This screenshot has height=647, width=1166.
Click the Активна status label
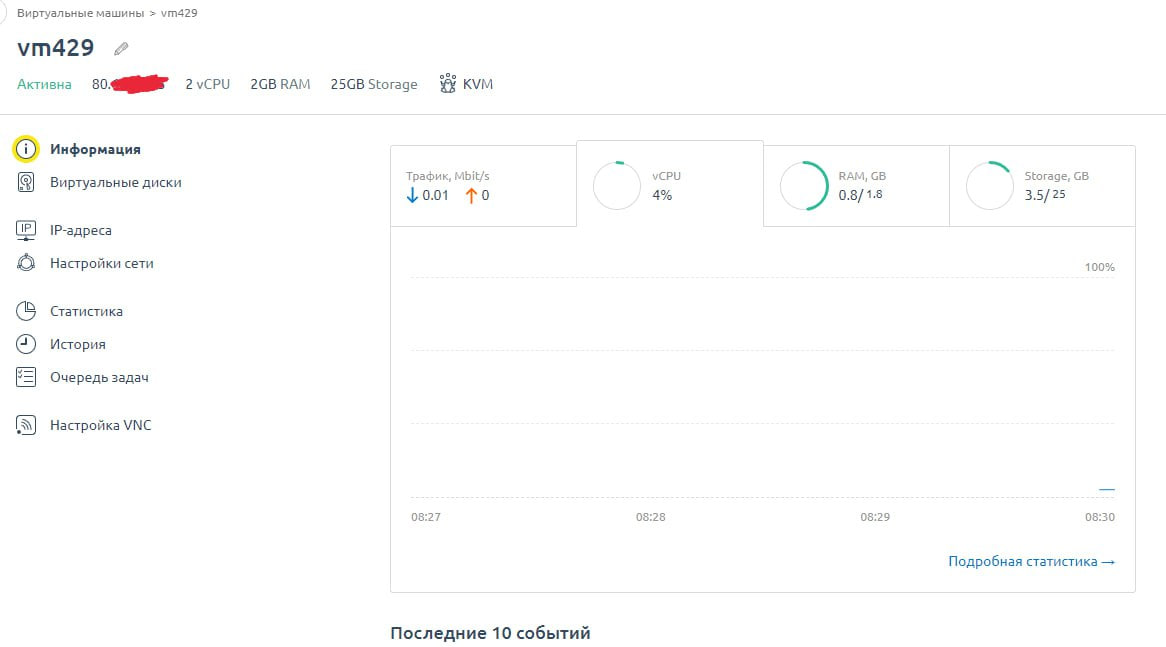pos(44,84)
